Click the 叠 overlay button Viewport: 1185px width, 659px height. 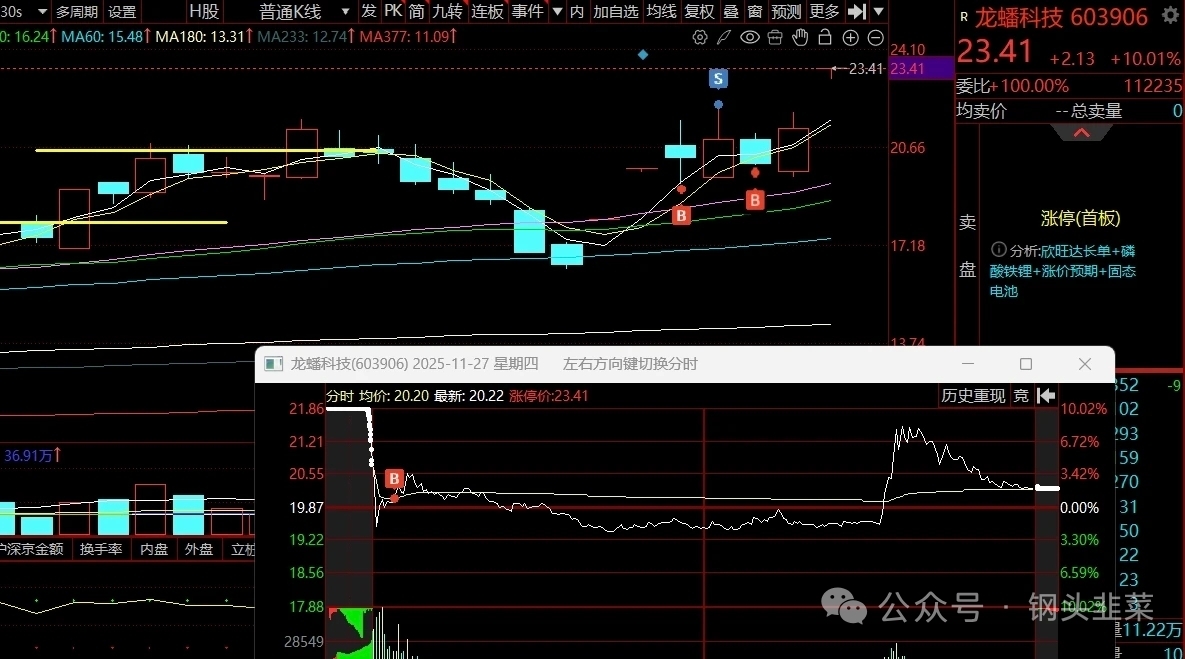tap(731, 11)
